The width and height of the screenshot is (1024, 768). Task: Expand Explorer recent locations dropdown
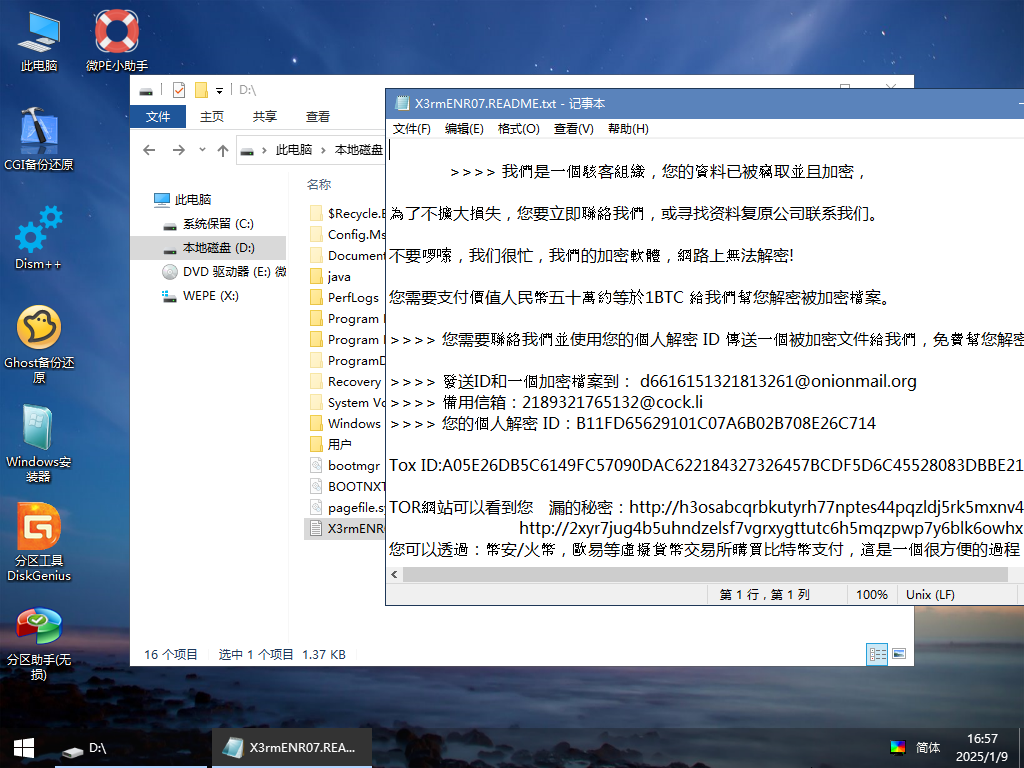click(202, 150)
